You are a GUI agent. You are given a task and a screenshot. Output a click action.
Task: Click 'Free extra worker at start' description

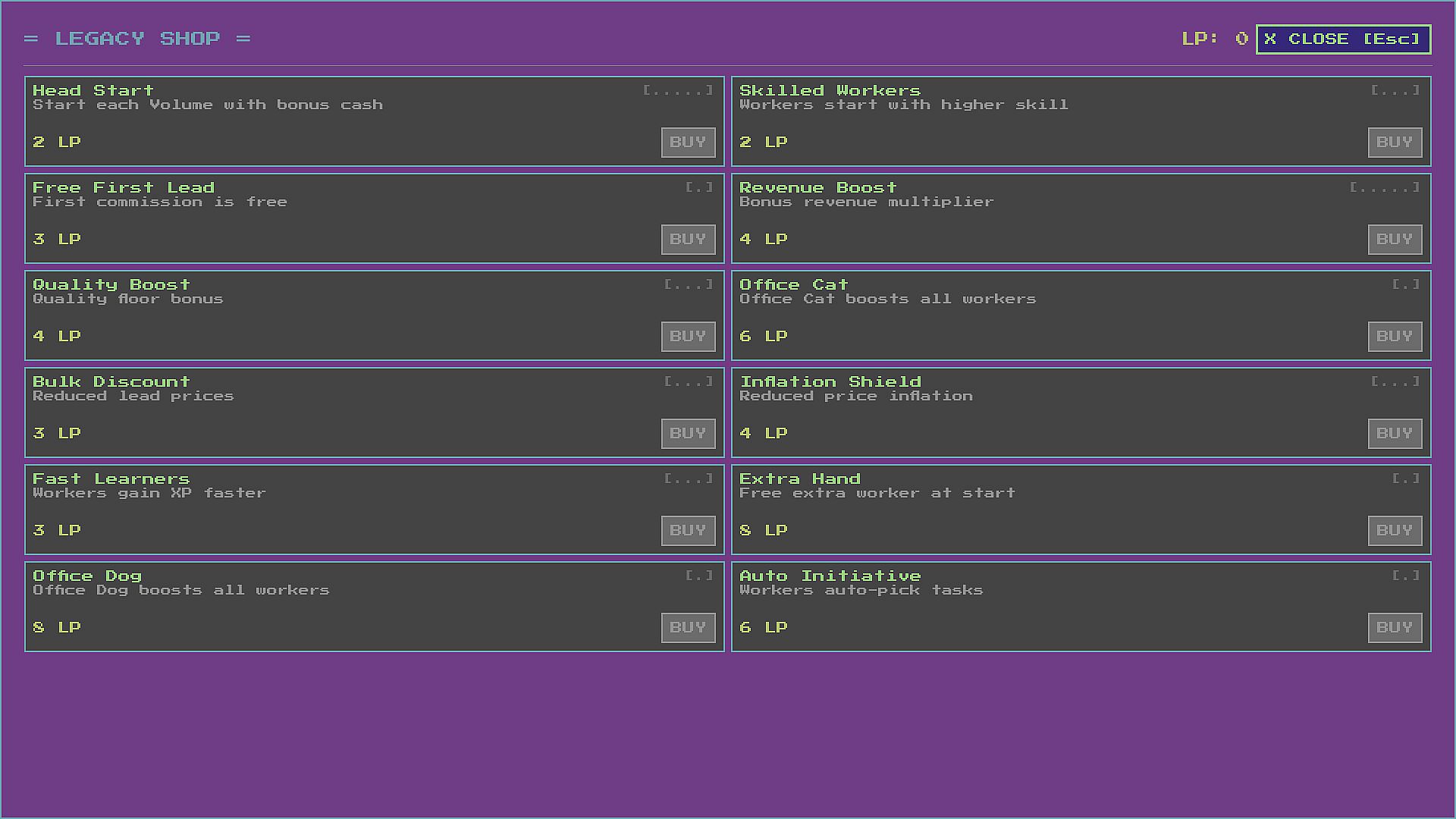[877, 493]
